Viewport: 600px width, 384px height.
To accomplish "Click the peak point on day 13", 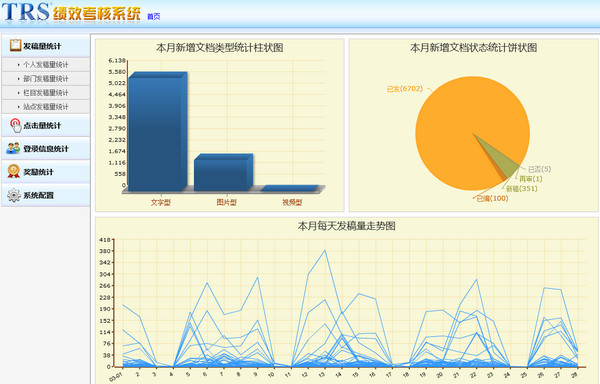I will (x=325, y=251).
